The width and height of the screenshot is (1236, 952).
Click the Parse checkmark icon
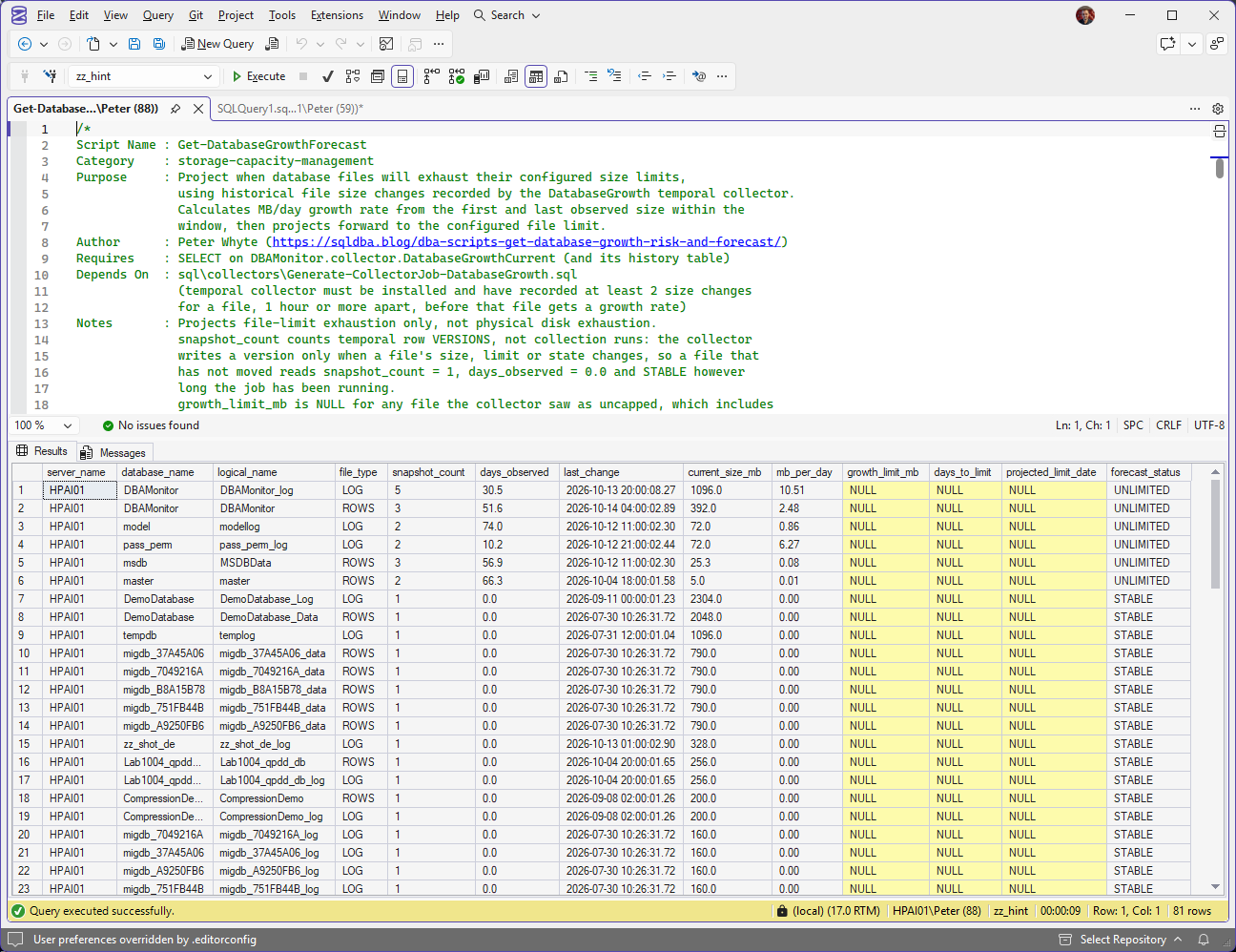coord(328,76)
